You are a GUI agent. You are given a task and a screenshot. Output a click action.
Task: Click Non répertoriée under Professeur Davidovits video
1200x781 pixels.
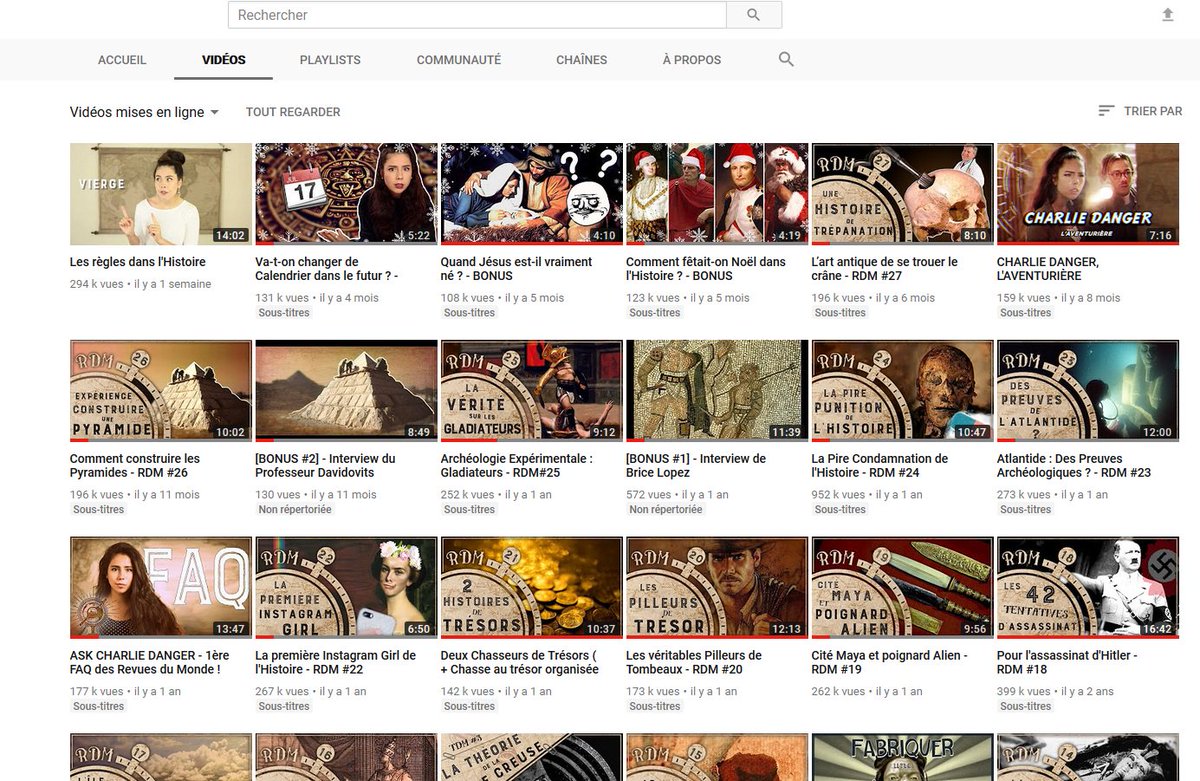(295, 509)
